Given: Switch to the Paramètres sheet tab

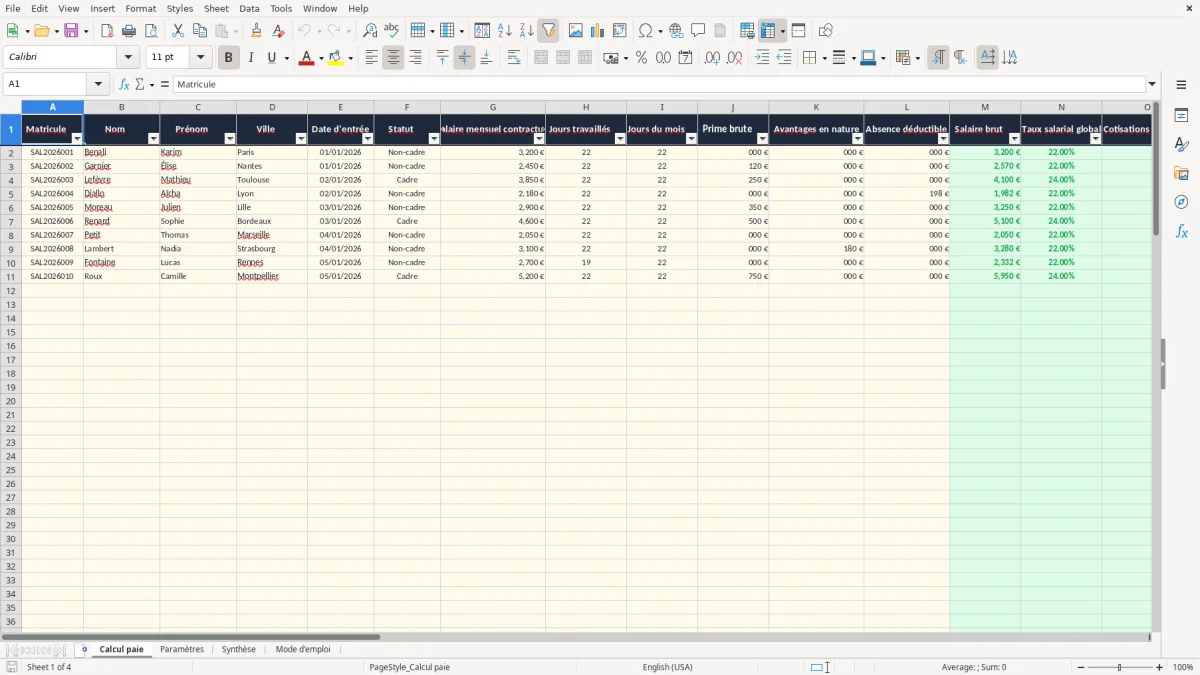Looking at the screenshot, I should pos(182,649).
